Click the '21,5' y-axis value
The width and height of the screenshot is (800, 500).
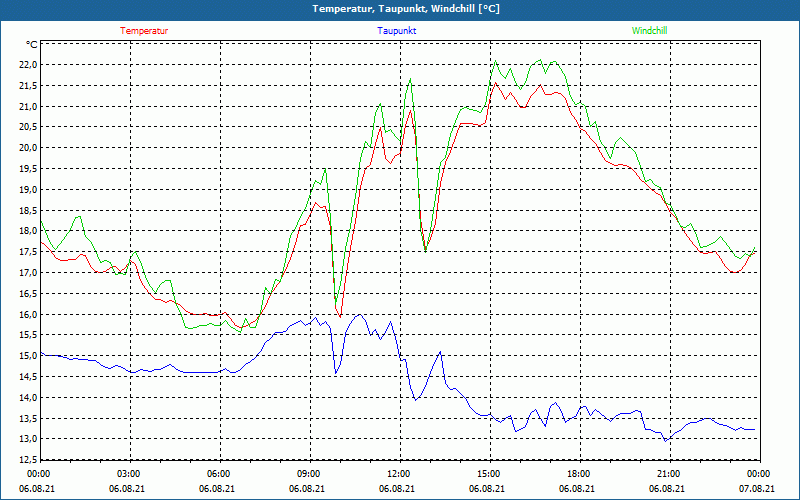[x=28, y=86]
